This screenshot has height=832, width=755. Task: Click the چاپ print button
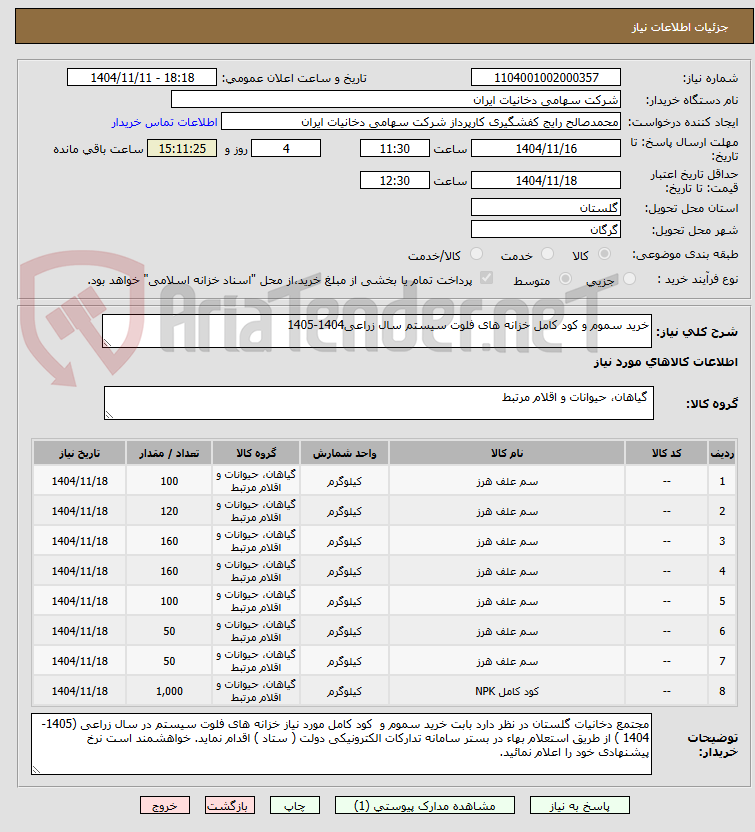(x=294, y=805)
